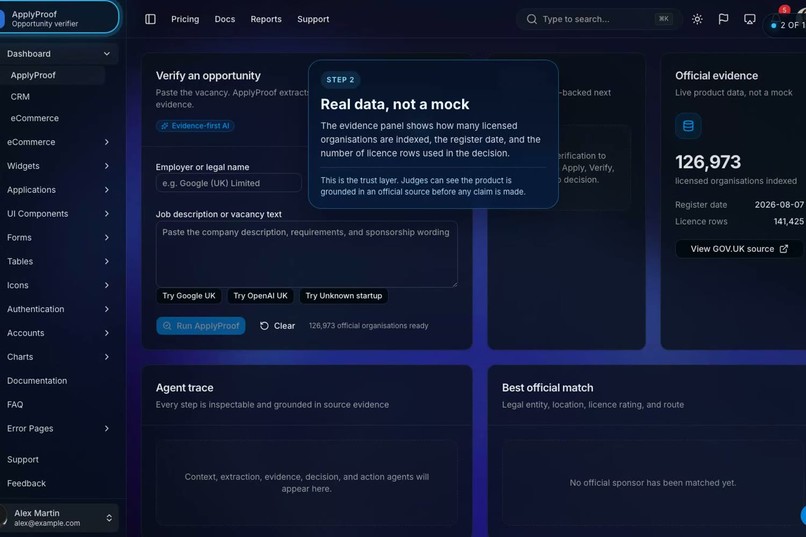
Task: Click Try OpenAI UK sample button
Action: point(260,296)
